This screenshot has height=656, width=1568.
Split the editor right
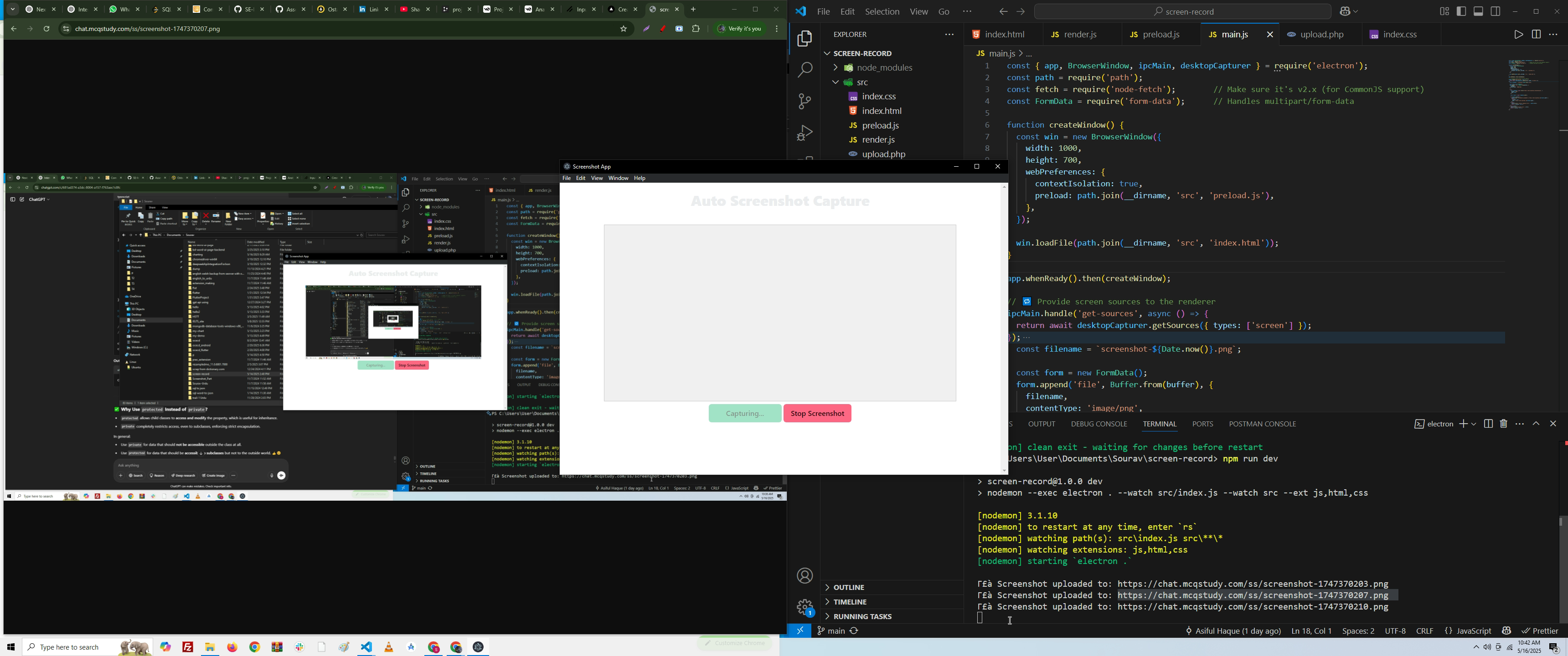(x=1536, y=35)
